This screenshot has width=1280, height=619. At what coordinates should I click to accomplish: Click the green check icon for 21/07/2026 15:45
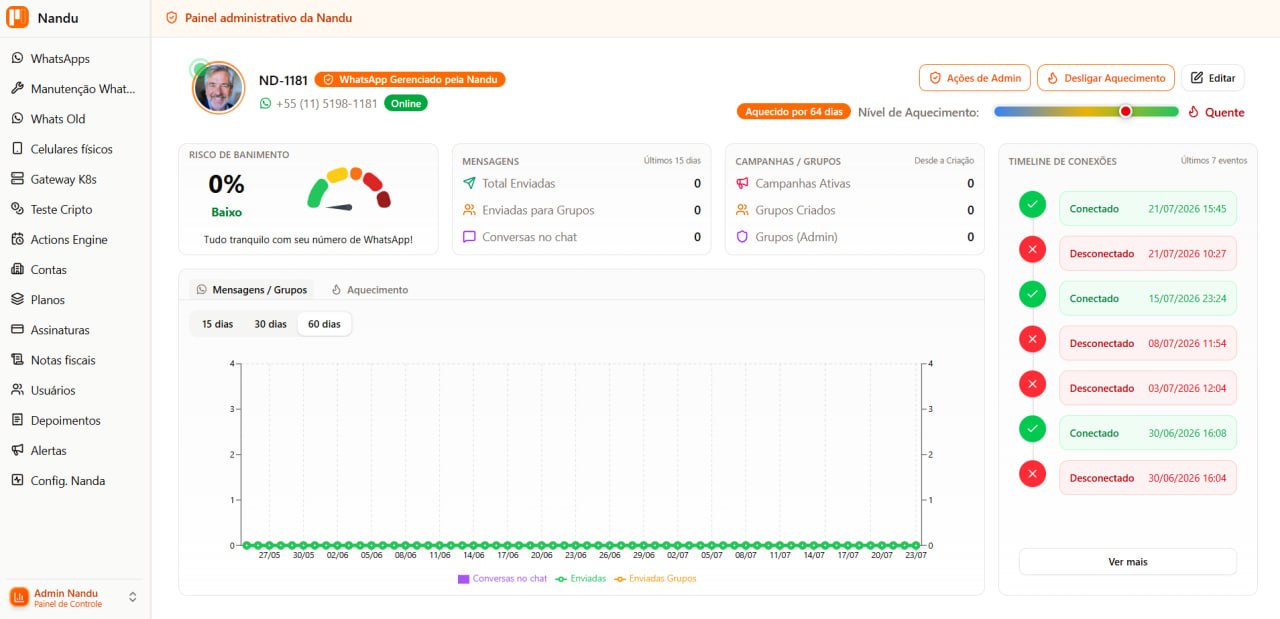pos(1032,205)
